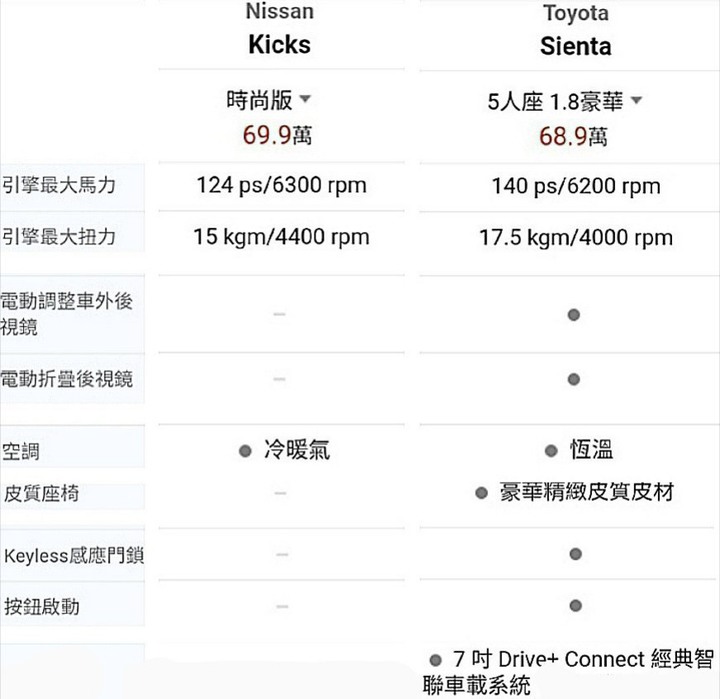This screenshot has width=720, height=699.
Task: Click the Sienta 按鈕啟動 feature dot
Action: pyautogui.click(x=575, y=605)
